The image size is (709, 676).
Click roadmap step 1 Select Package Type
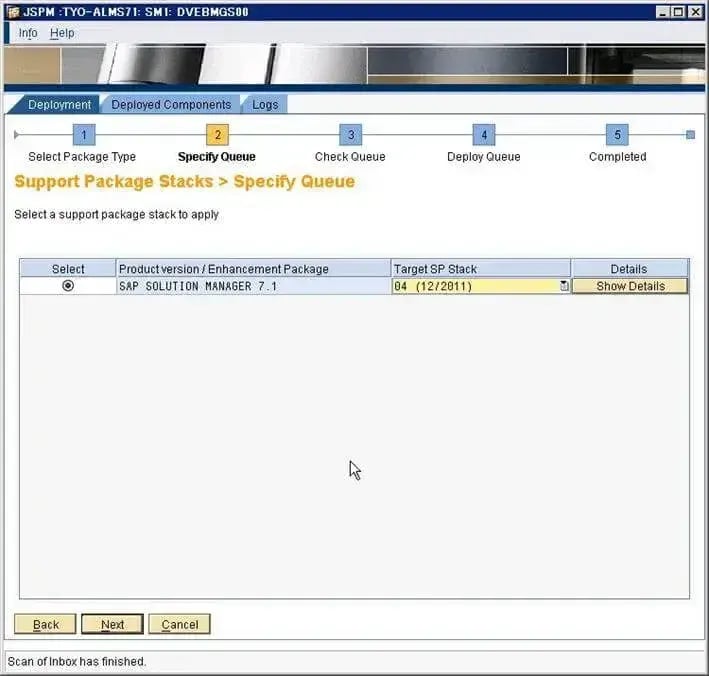pyautogui.click(x=84, y=135)
